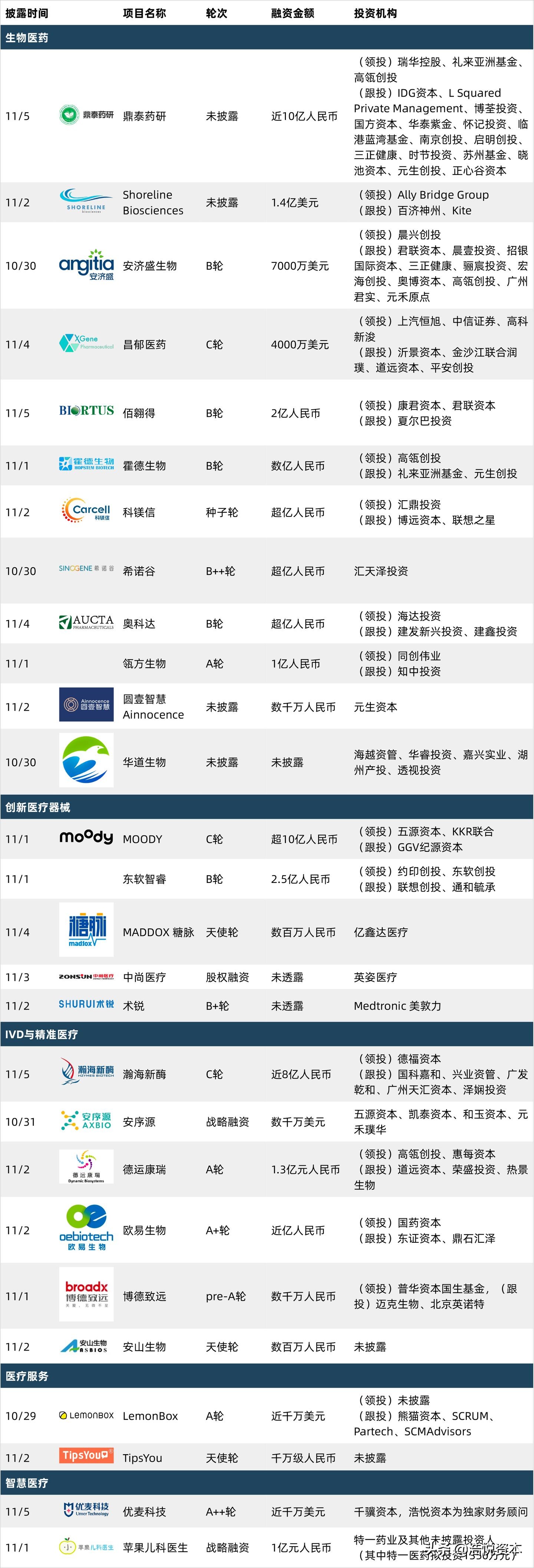Image resolution: width=534 pixels, height=1568 pixels.
Task: Click the 近8亿人民币 funding amount
Action: coord(301,1074)
